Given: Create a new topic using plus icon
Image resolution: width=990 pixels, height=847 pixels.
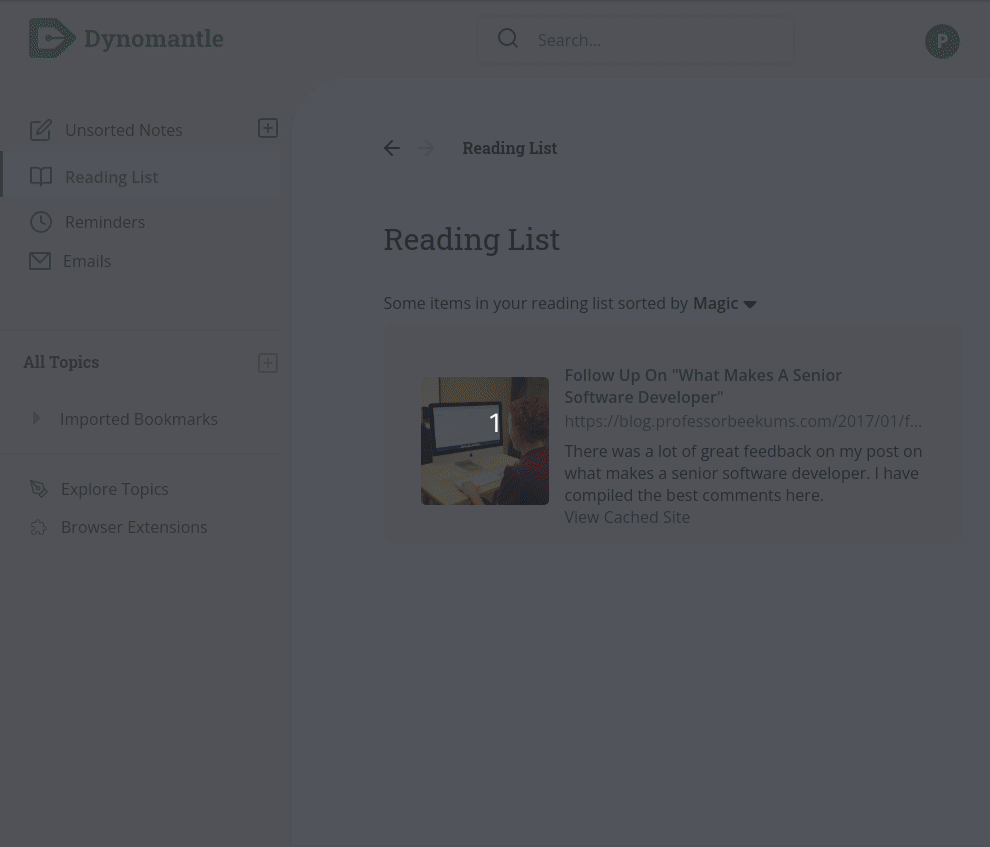Looking at the screenshot, I should 268,363.
